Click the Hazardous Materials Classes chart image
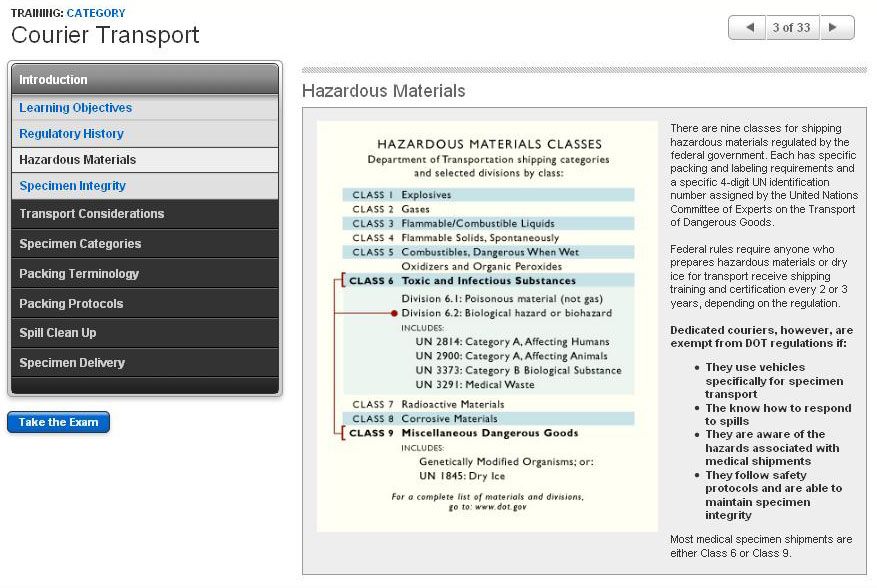 [x=487, y=327]
